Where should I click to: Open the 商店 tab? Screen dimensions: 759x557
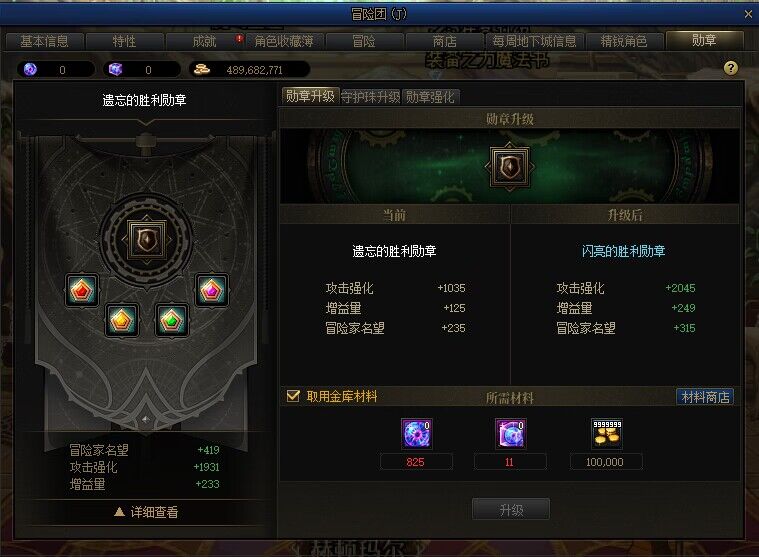pos(444,41)
